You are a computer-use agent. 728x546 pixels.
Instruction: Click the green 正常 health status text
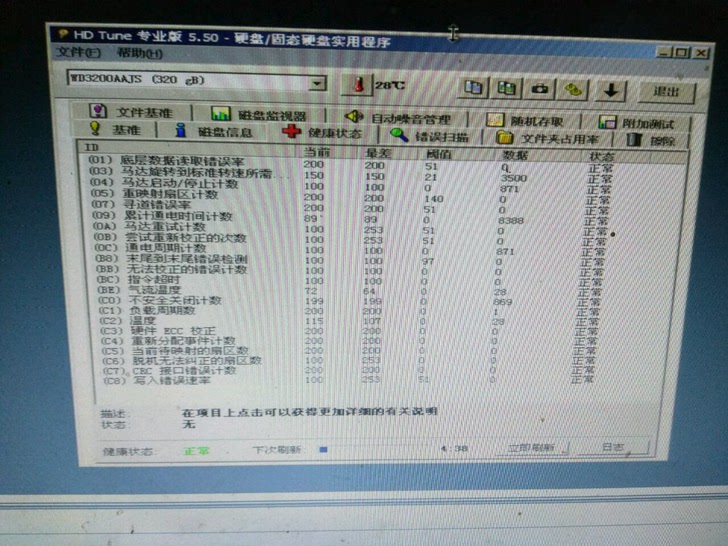pos(196,451)
